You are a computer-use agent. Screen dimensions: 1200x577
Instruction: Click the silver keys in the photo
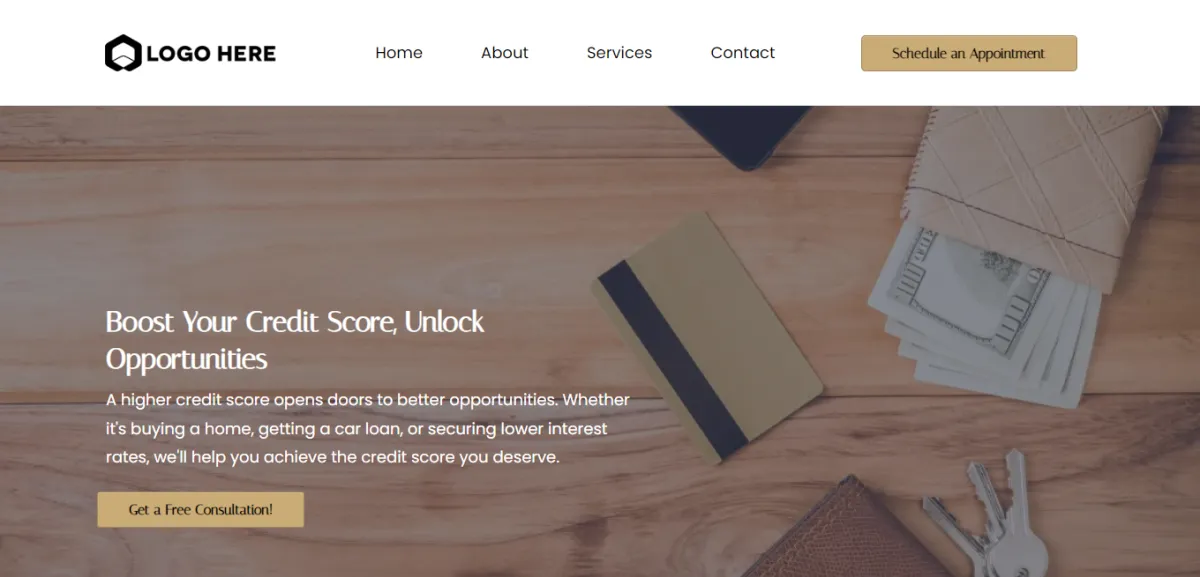click(x=990, y=515)
